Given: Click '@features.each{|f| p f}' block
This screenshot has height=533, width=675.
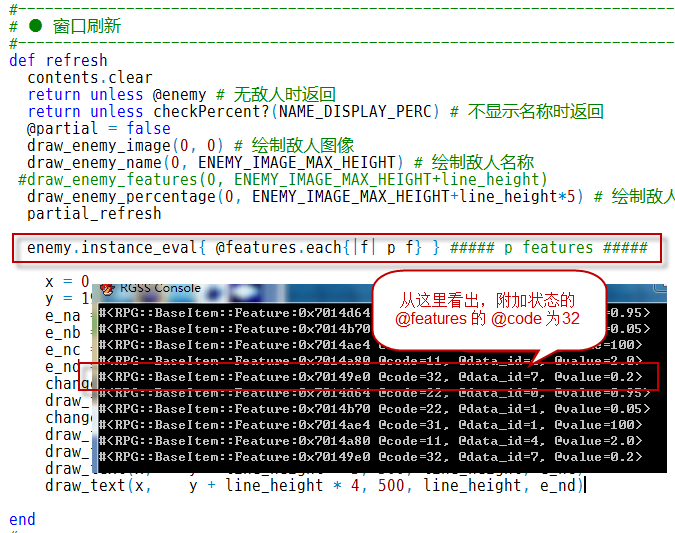Looking at the screenshot, I should 319,248.
